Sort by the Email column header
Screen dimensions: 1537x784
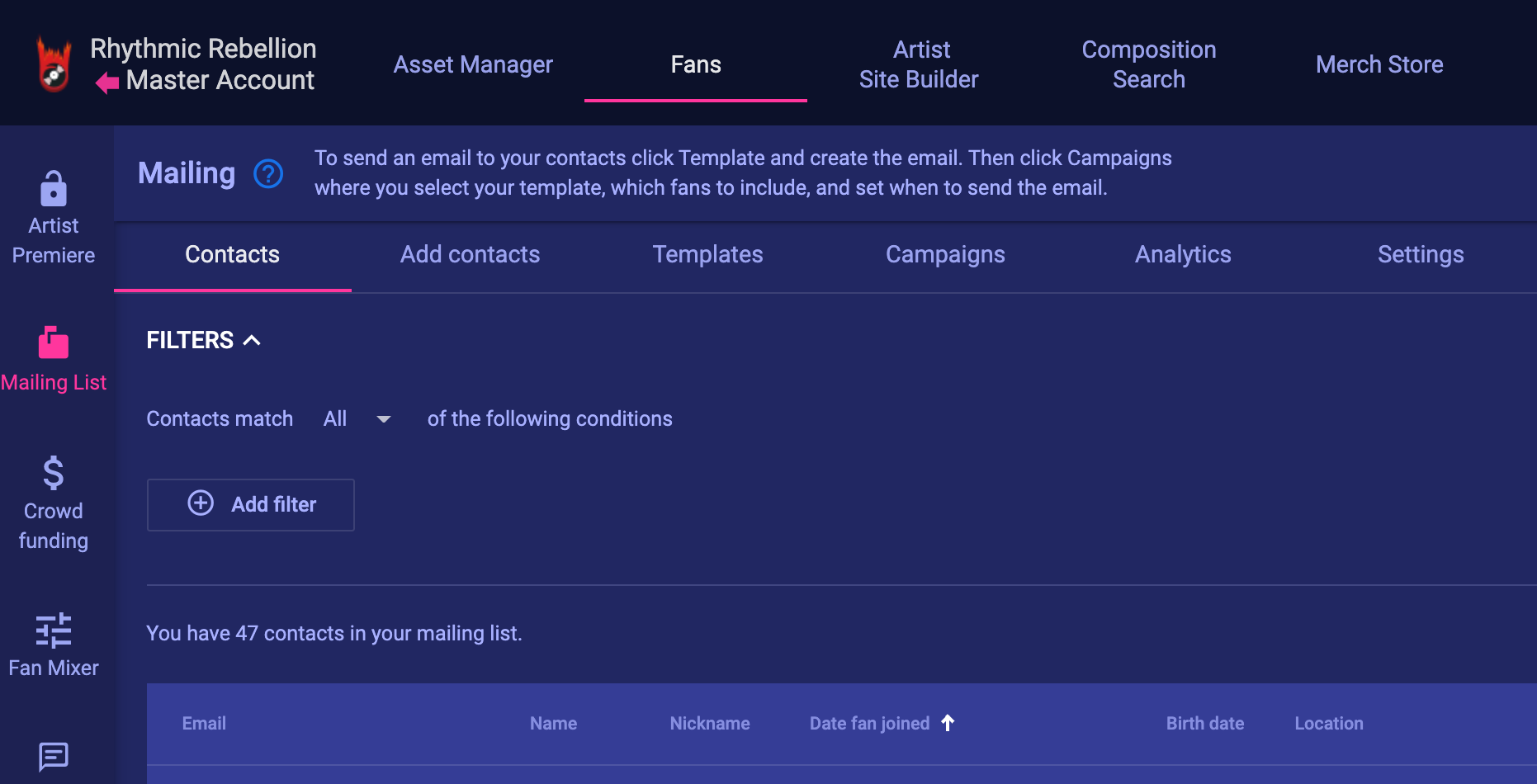pos(204,724)
